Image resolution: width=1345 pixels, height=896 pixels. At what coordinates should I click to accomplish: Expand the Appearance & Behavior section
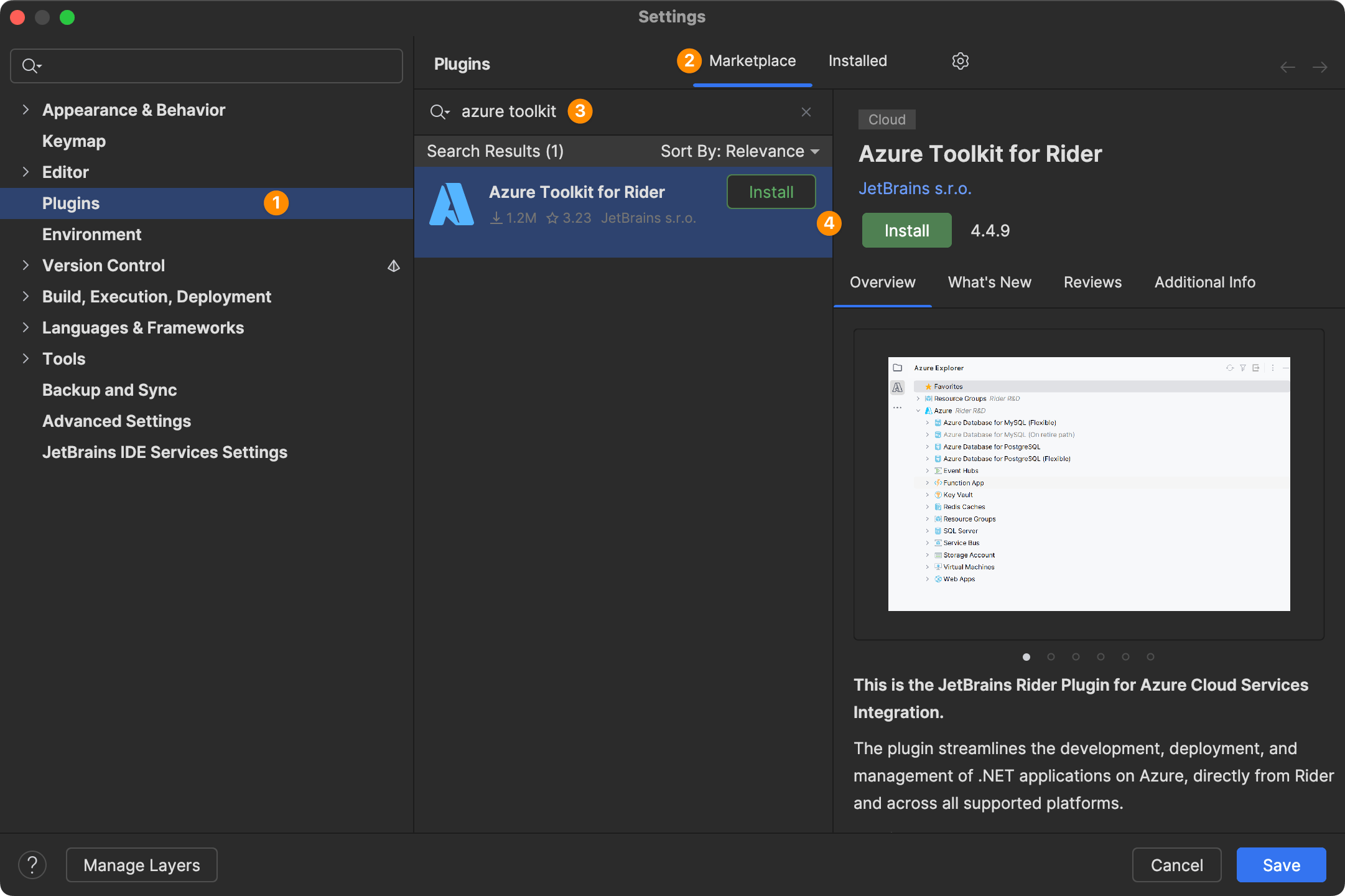pyautogui.click(x=25, y=110)
